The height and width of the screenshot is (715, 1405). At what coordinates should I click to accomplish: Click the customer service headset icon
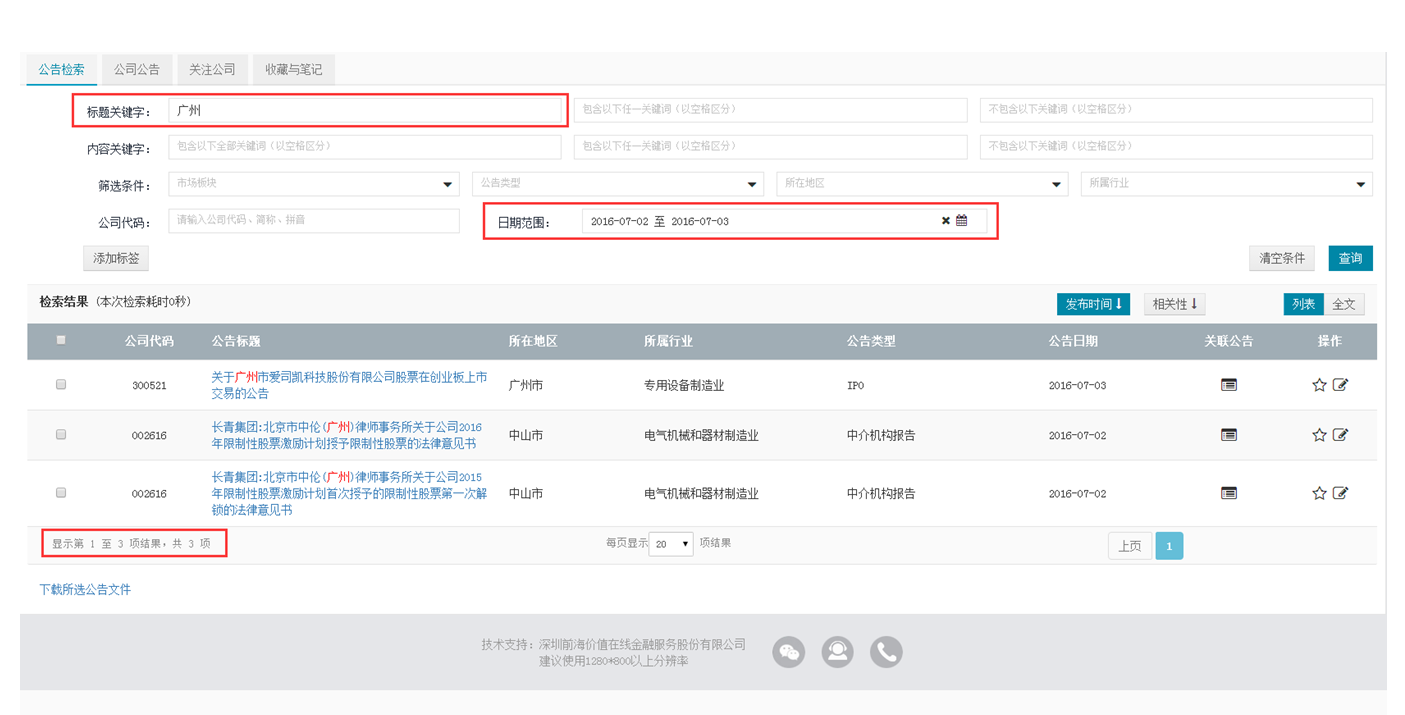837,652
